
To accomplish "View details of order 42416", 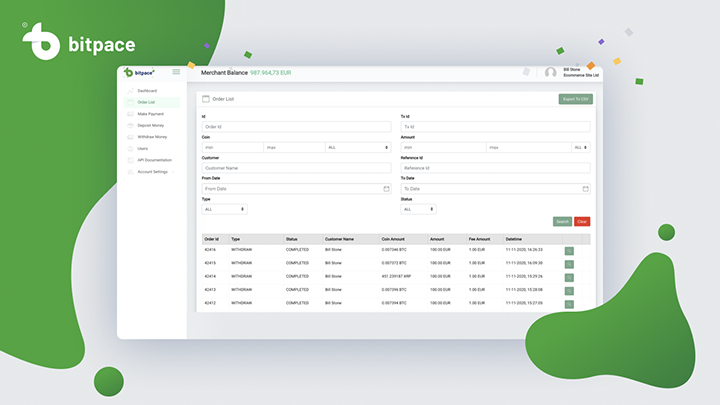I will [x=569, y=251].
